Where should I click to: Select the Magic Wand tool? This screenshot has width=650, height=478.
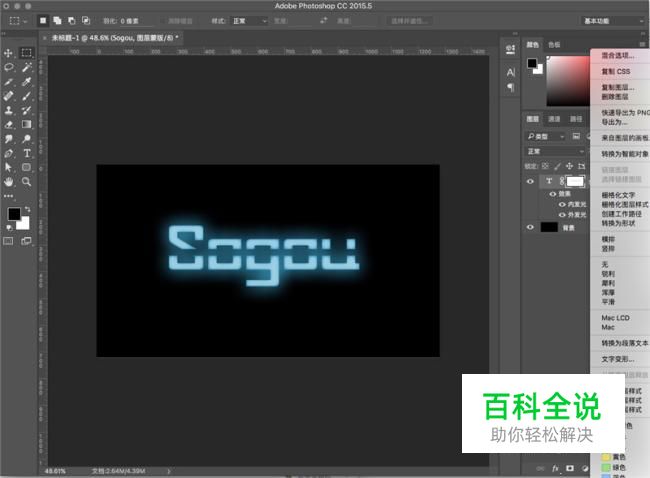pos(27,67)
